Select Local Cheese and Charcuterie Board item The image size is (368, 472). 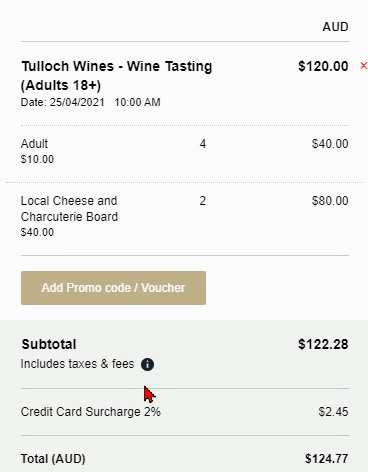pyautogui.click(x=69, y=209)
